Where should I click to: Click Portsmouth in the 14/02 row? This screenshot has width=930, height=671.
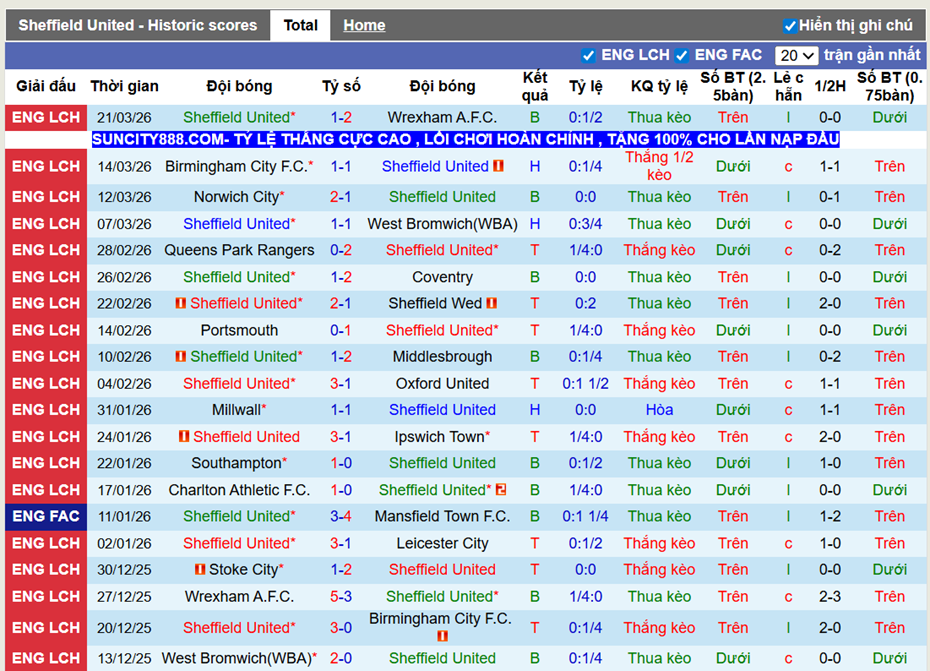click(240, 330)
